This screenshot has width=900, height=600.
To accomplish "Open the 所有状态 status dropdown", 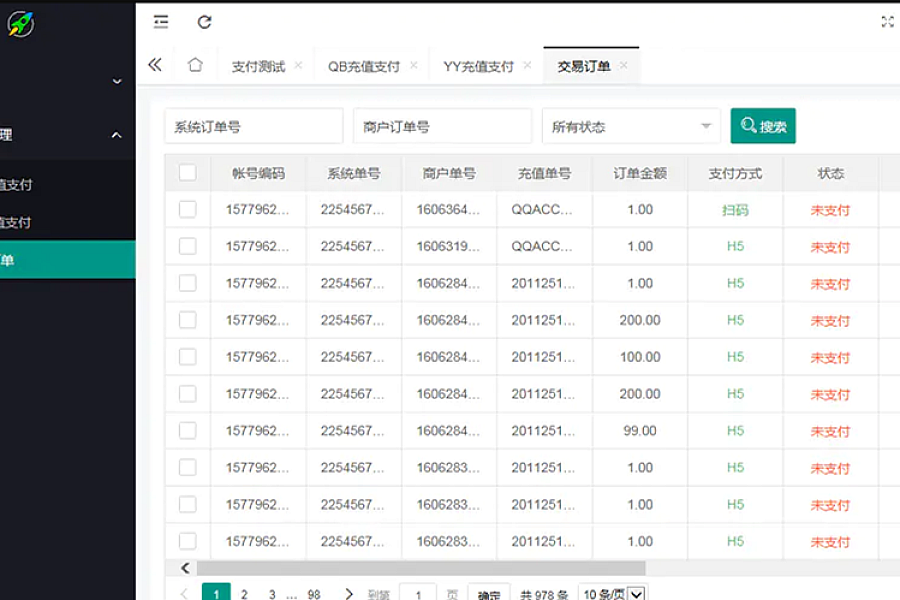I will coord(631,127).
